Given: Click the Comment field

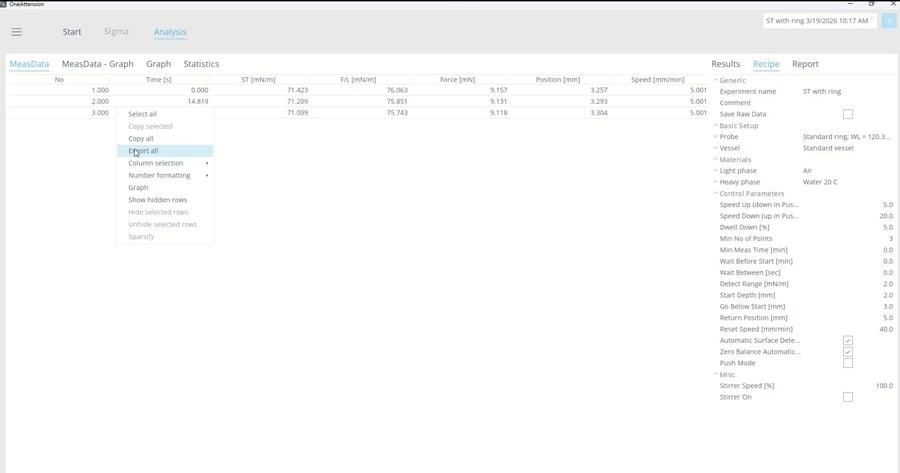Looking at the screenshot, I should click(x=848, y=103).
